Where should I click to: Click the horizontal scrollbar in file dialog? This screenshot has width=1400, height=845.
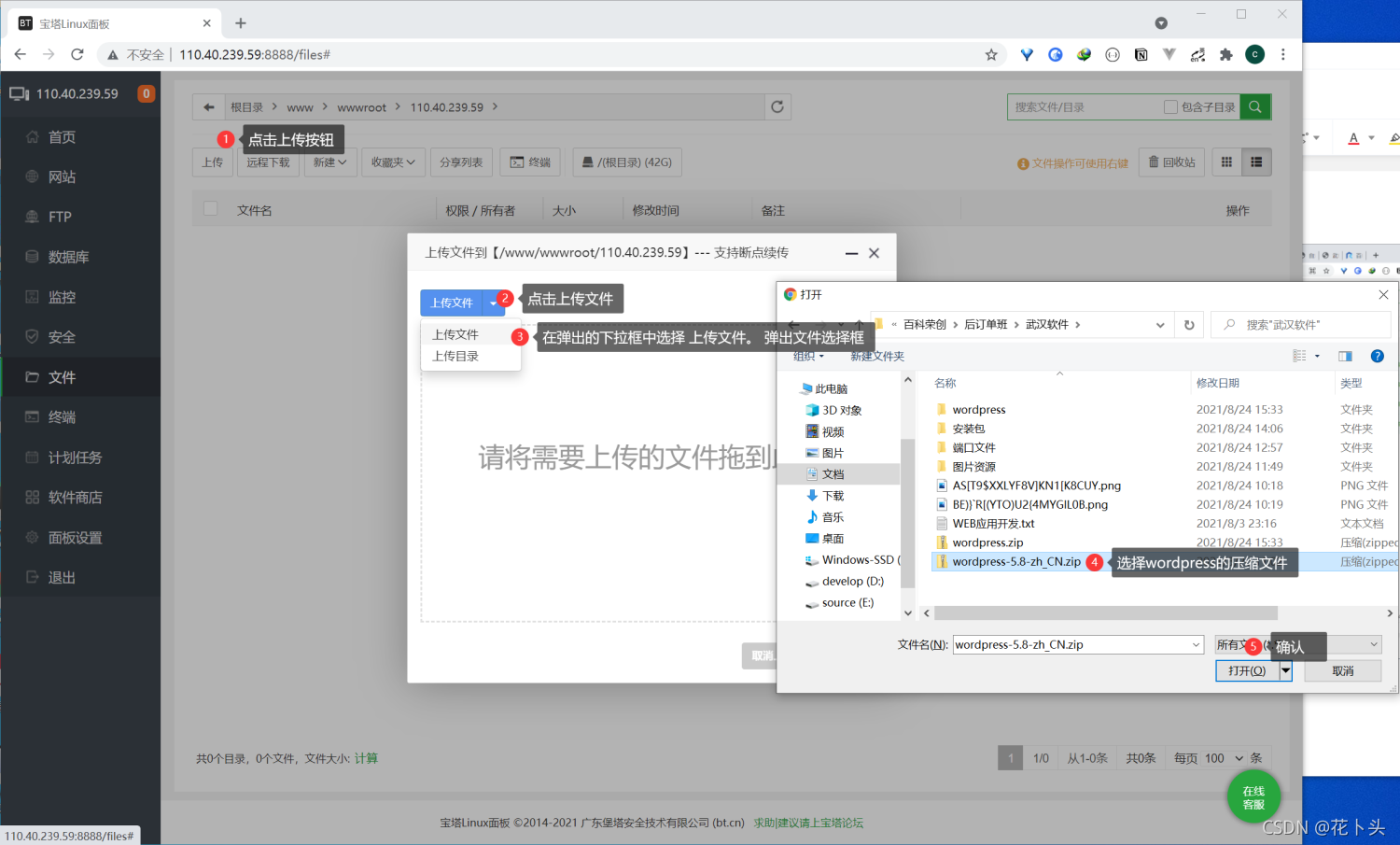(x=1106, y=613)
